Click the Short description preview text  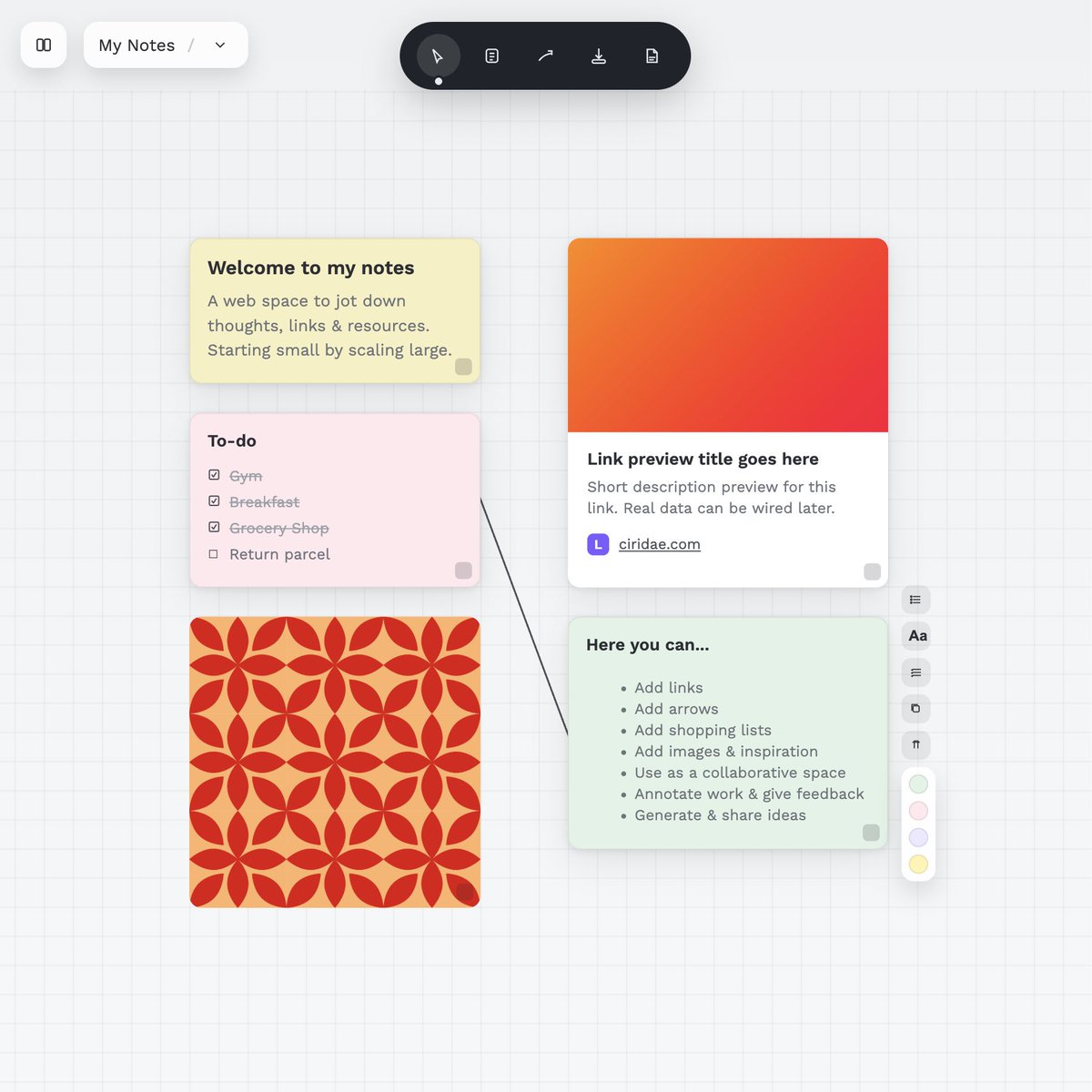click(x=712, y=498)
